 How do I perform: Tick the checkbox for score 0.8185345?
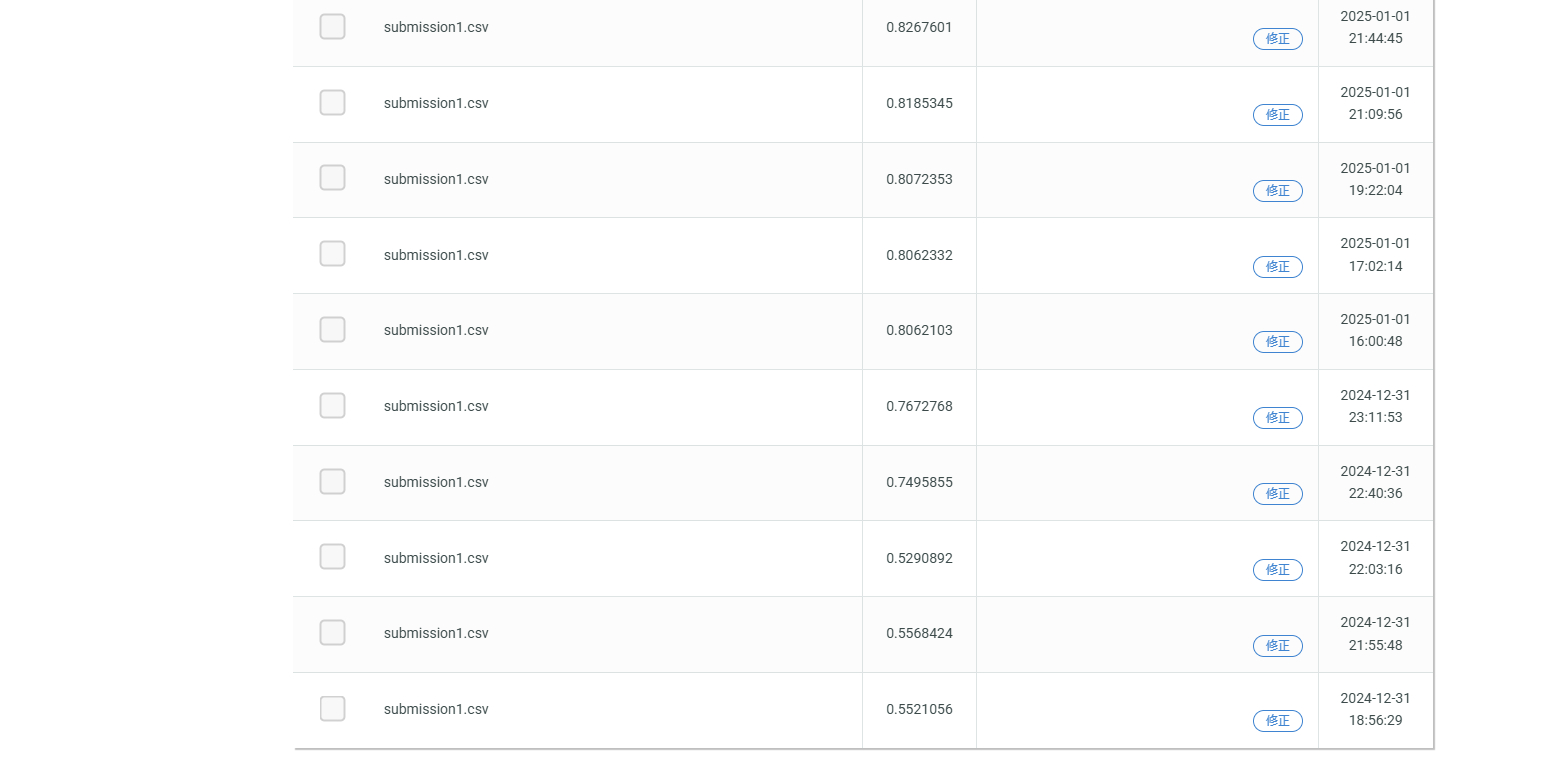[332, 103]
